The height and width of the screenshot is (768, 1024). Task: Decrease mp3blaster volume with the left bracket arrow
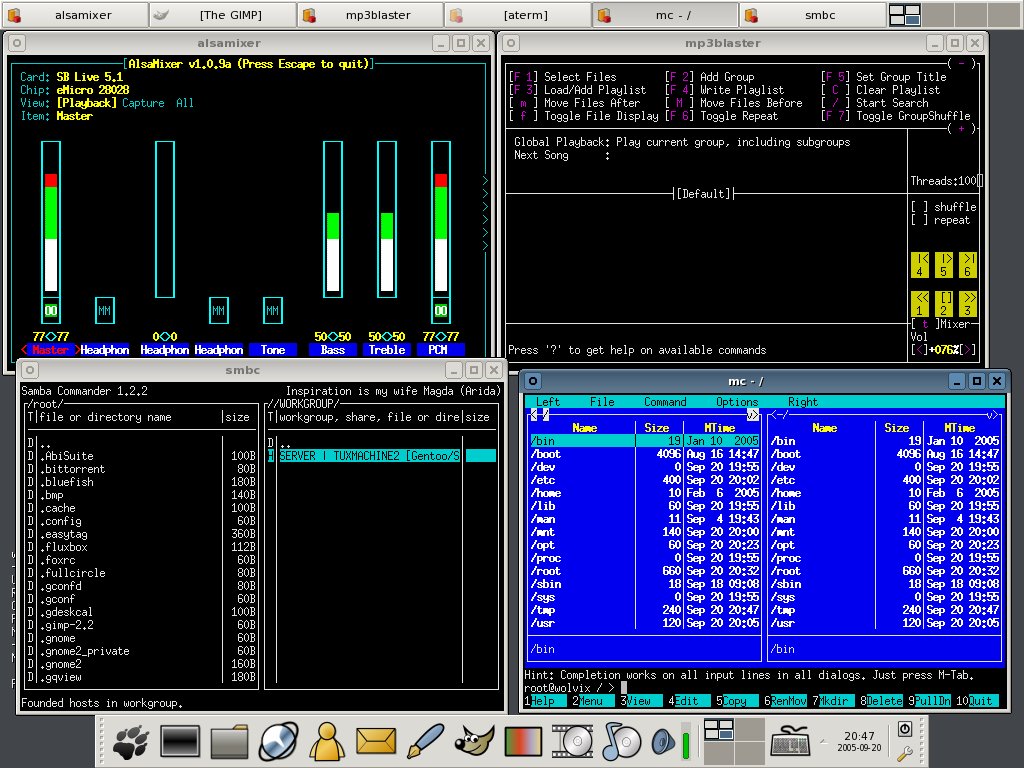[x=920, y=350]
